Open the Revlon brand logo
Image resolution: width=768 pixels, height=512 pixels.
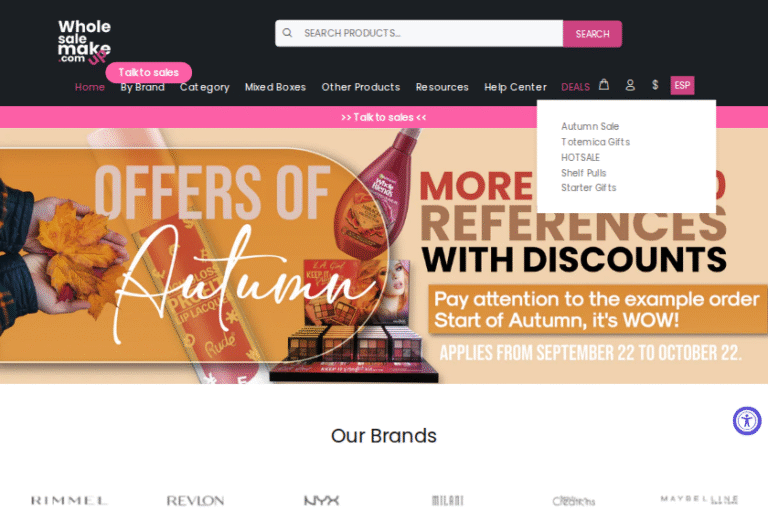195,500
